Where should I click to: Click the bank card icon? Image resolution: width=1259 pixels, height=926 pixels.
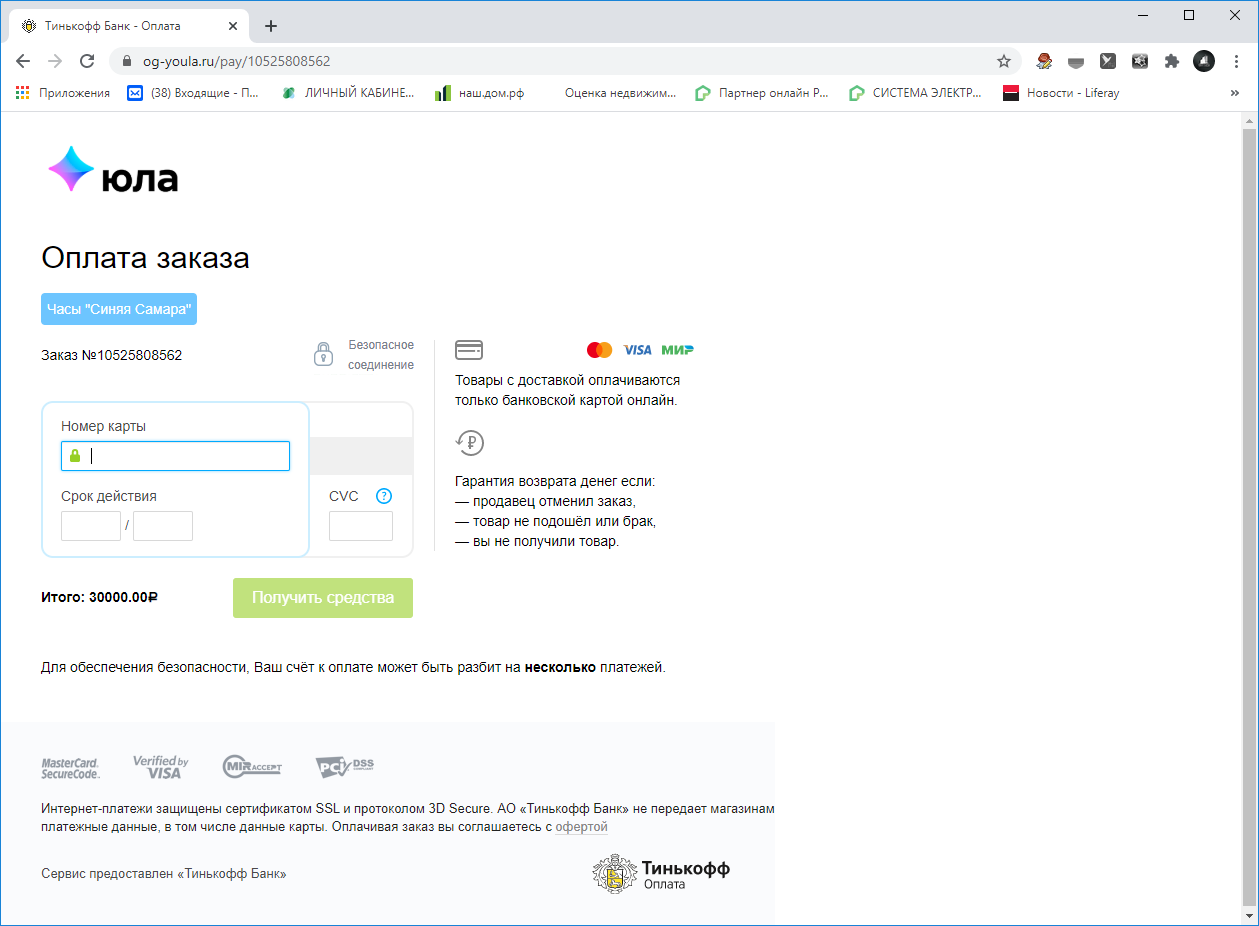(x=469, y=350)
